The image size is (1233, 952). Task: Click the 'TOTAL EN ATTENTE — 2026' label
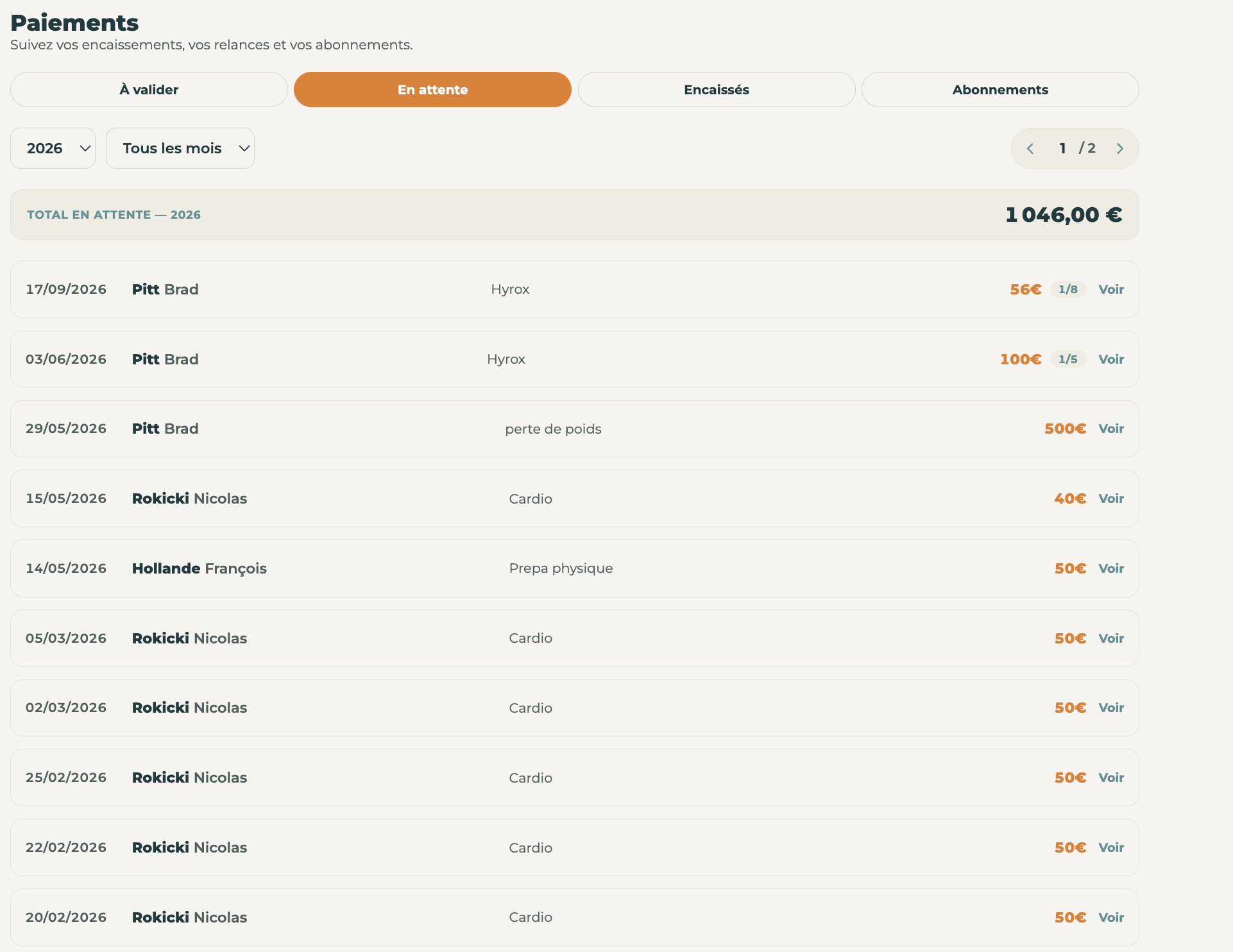[114, 215]
